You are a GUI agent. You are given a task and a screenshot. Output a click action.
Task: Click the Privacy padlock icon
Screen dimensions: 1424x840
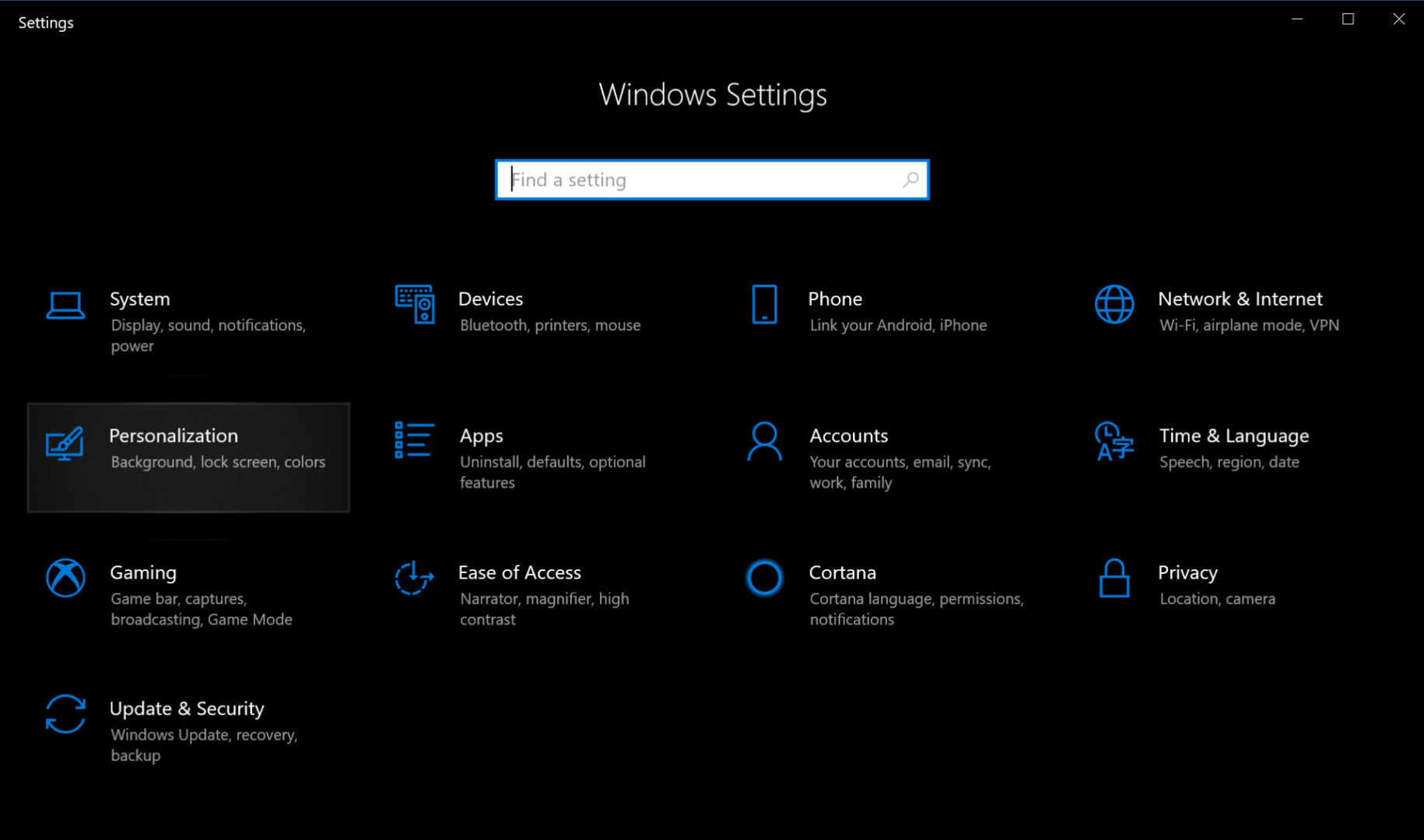tap(1114, 578)
